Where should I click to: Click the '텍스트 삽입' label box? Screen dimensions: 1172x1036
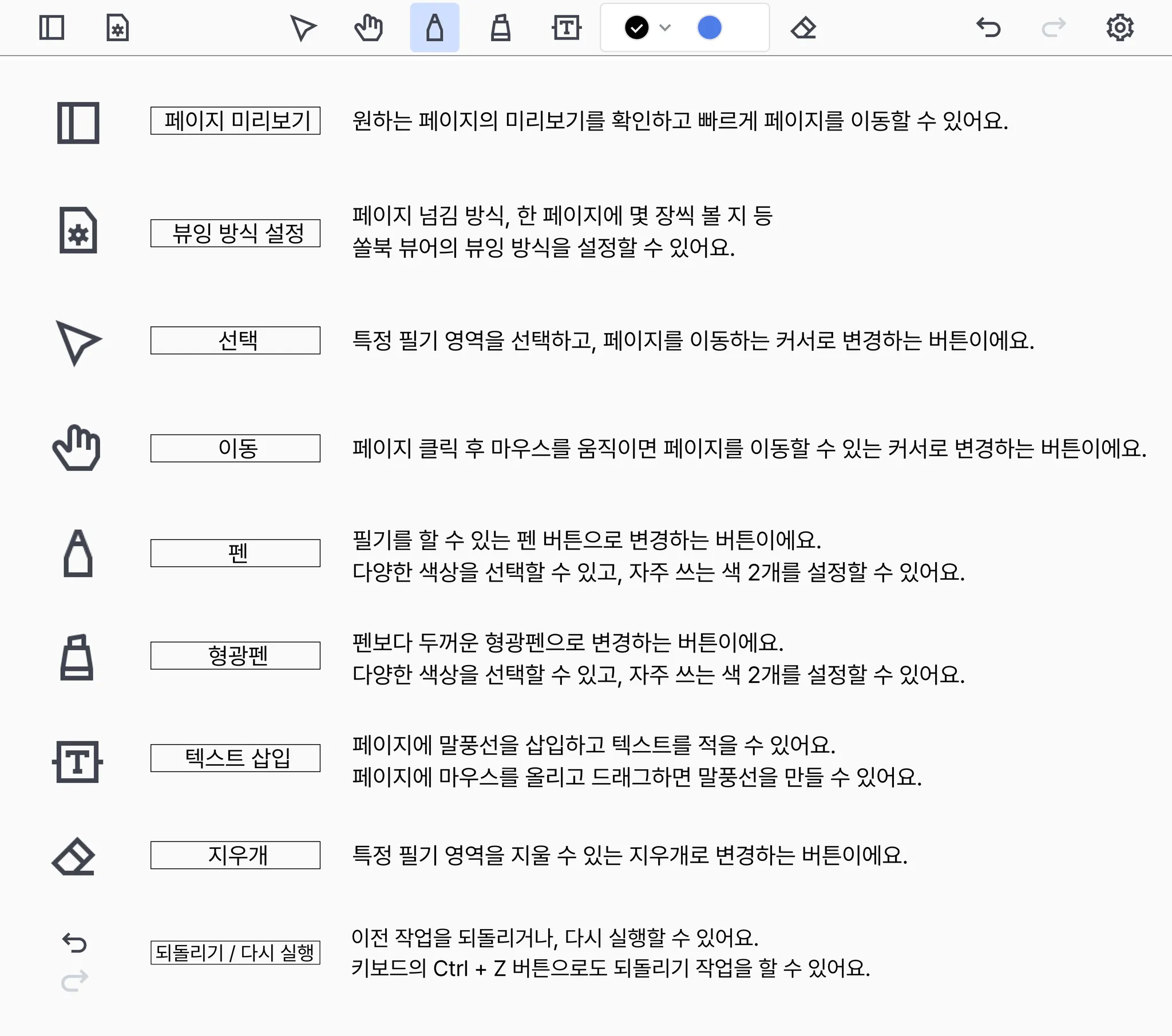[235, 758]
